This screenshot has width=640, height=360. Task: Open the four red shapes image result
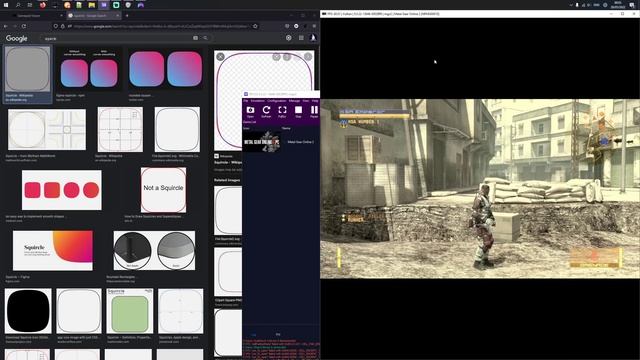(x=62, y=190)
